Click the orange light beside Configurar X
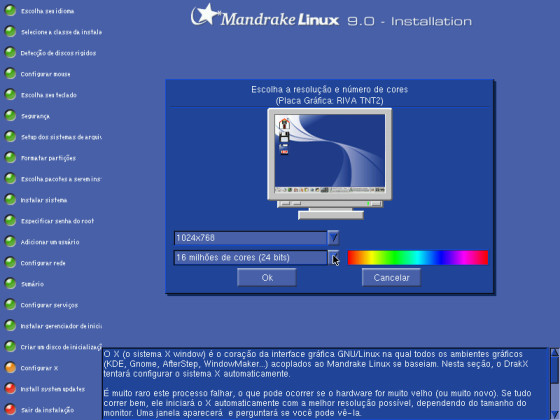Image resolution: width=560 pixels, height=420 pixels. 10,368
